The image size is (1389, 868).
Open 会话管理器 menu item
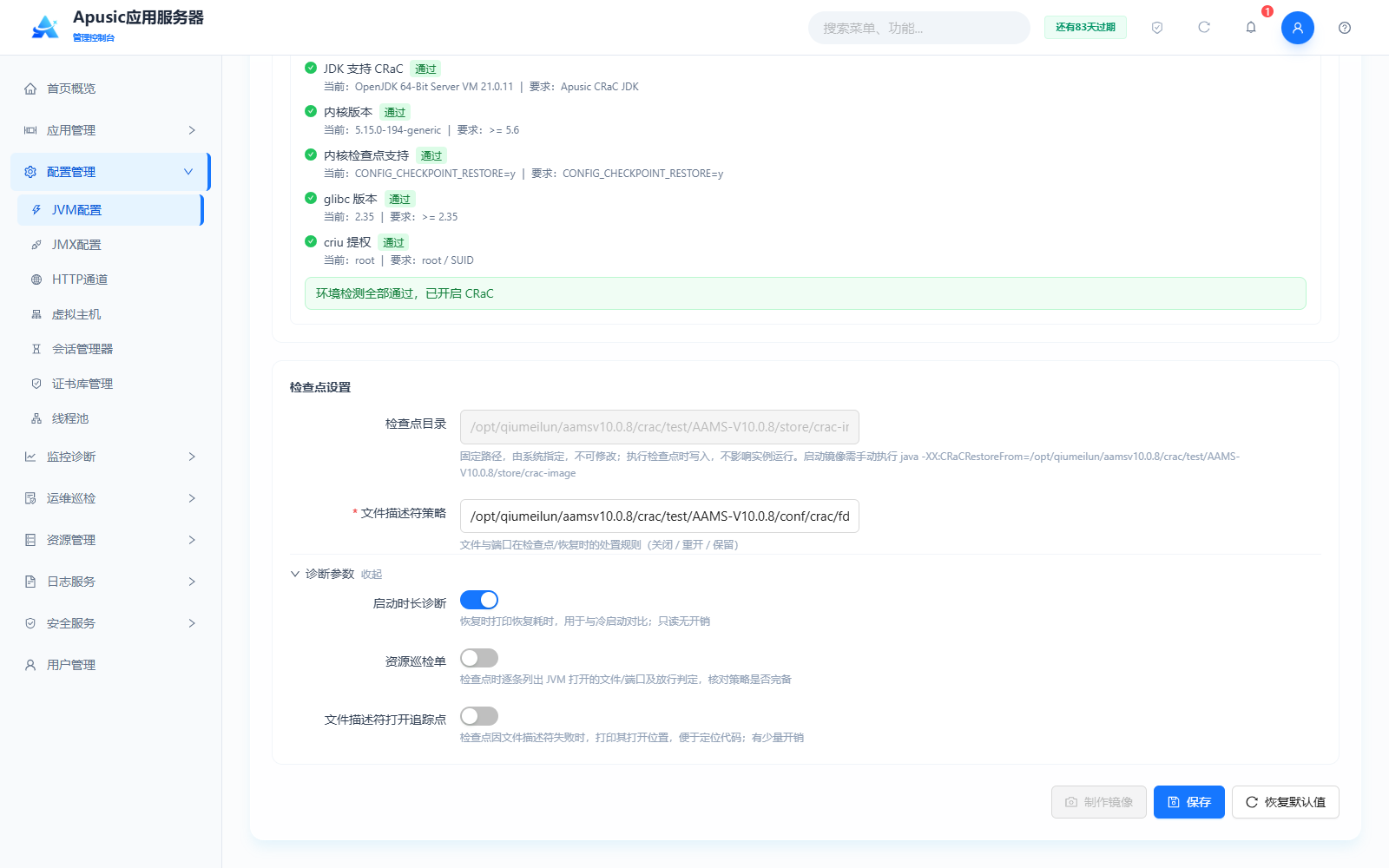(109, 349)
